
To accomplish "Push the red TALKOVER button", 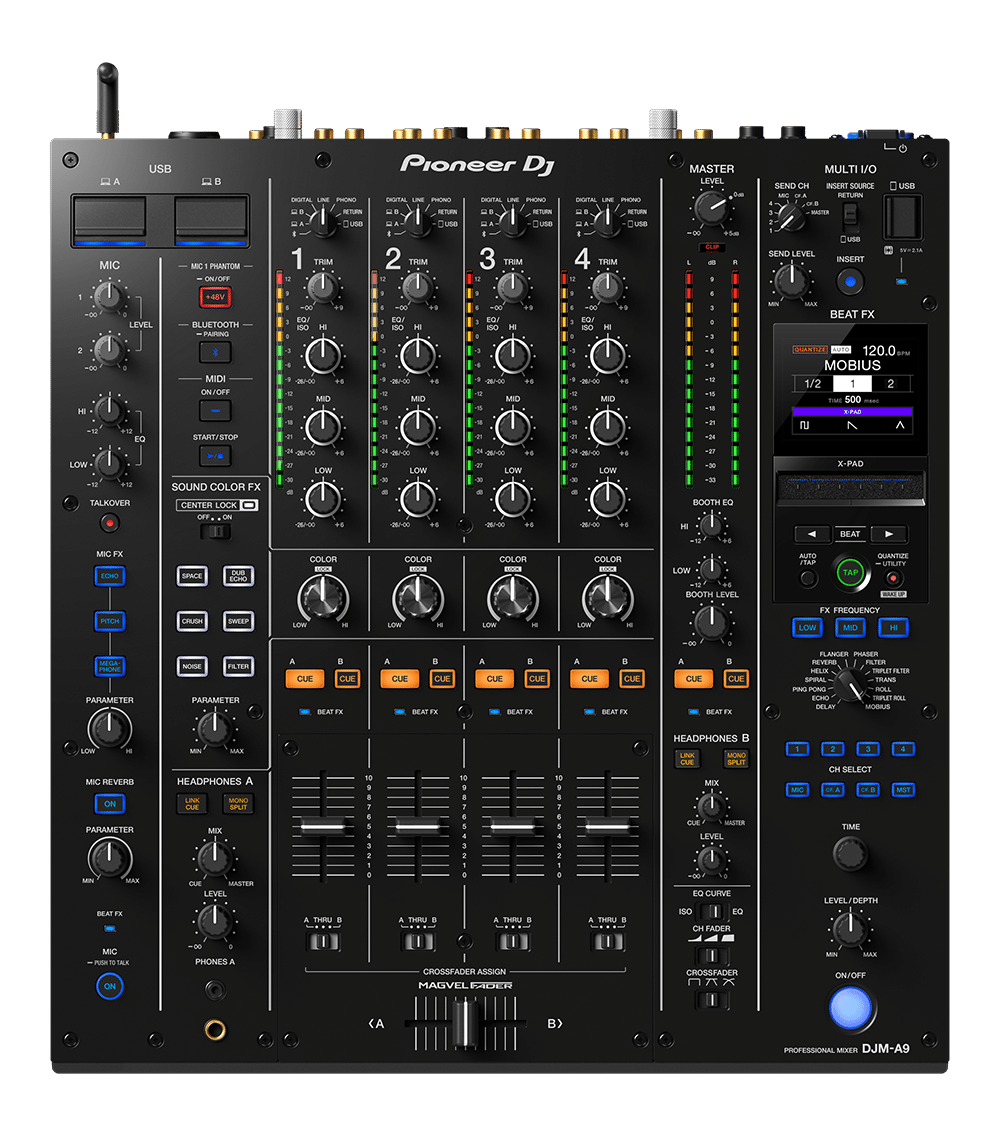I will pyautogui.click(x=109, y=522).
